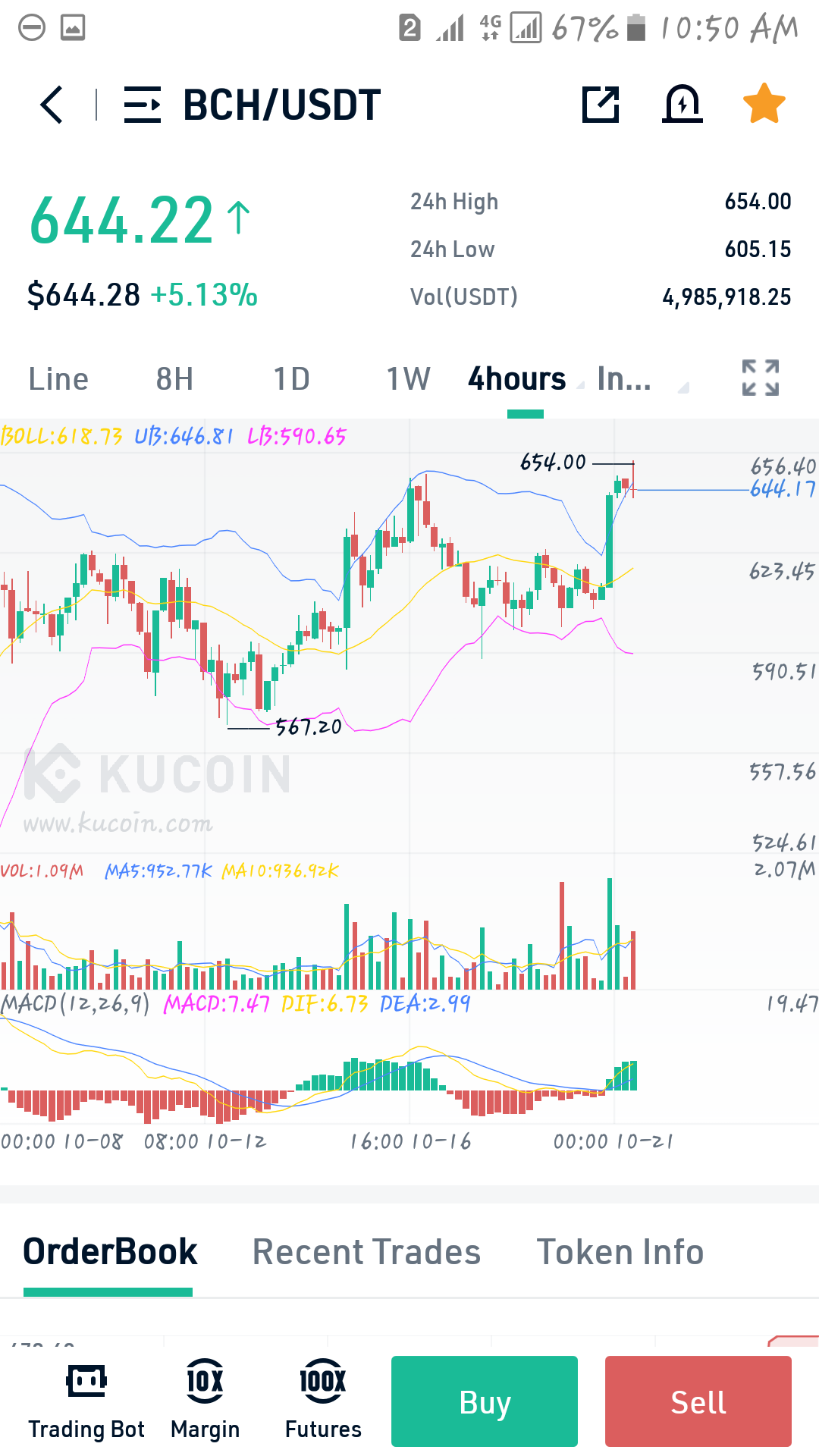Open 100X Futures trading
The image size is (819, 1456).
(x=323, y=1401)
